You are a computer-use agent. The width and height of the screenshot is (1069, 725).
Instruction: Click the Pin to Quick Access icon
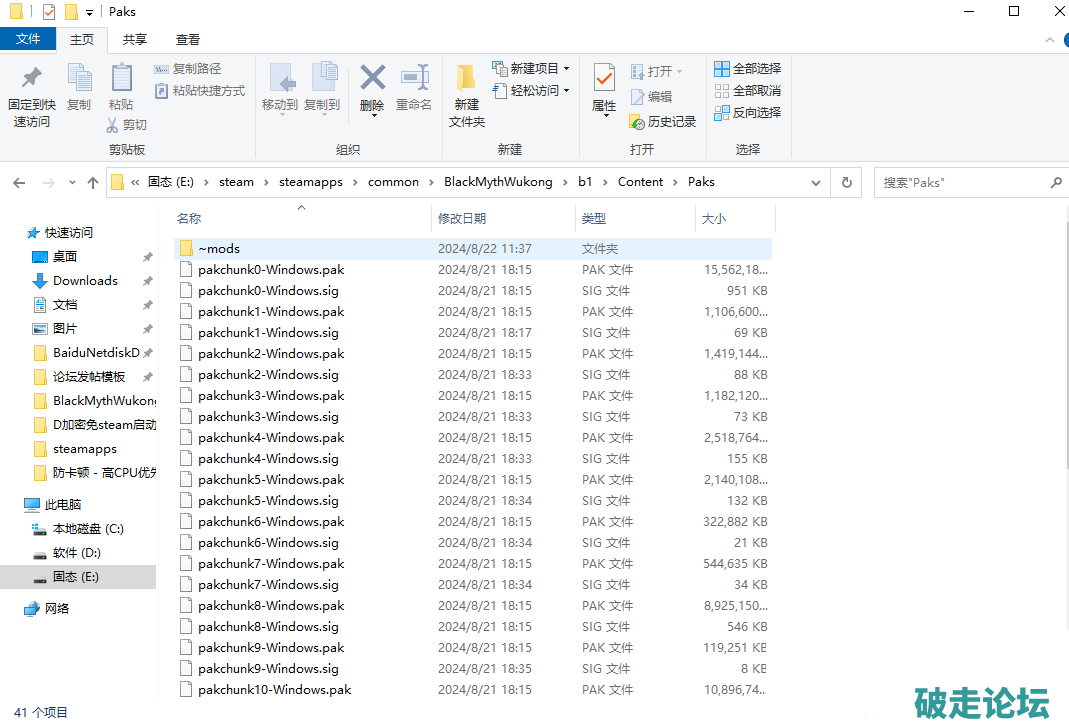click(31, 78)
